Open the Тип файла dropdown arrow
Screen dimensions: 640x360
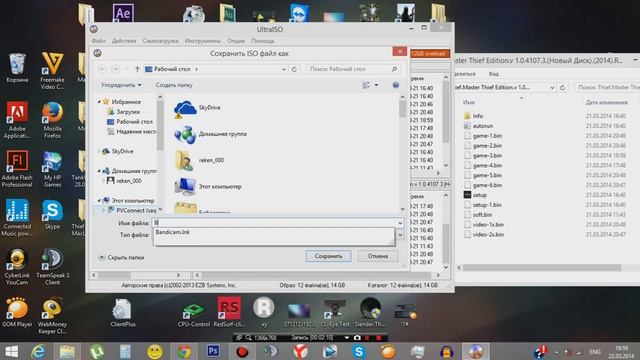[400, 235]
